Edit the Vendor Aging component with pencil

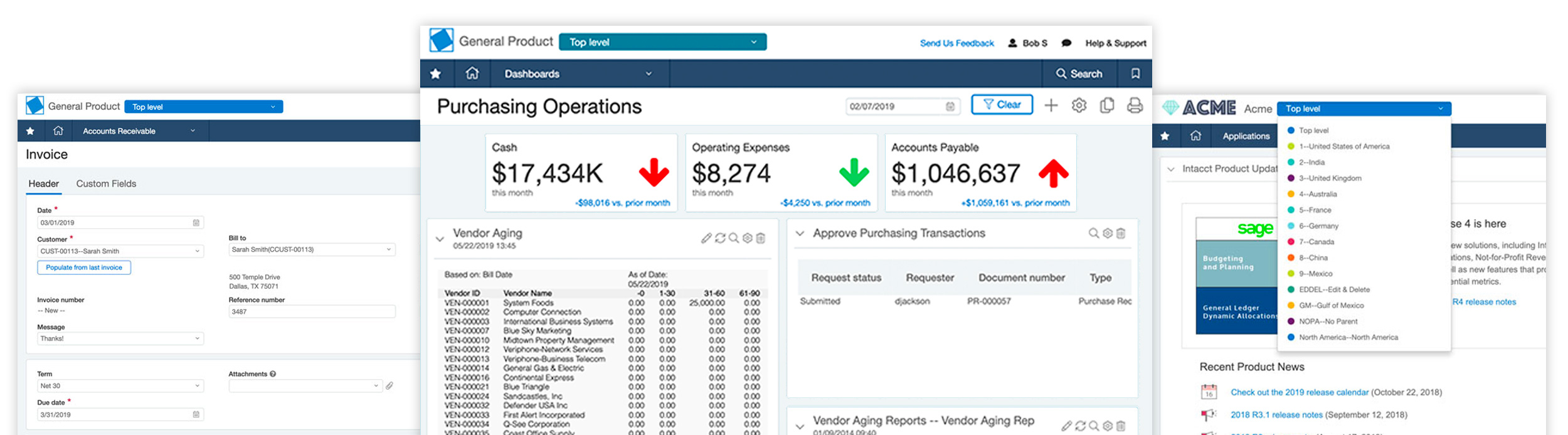pos(706,238)
